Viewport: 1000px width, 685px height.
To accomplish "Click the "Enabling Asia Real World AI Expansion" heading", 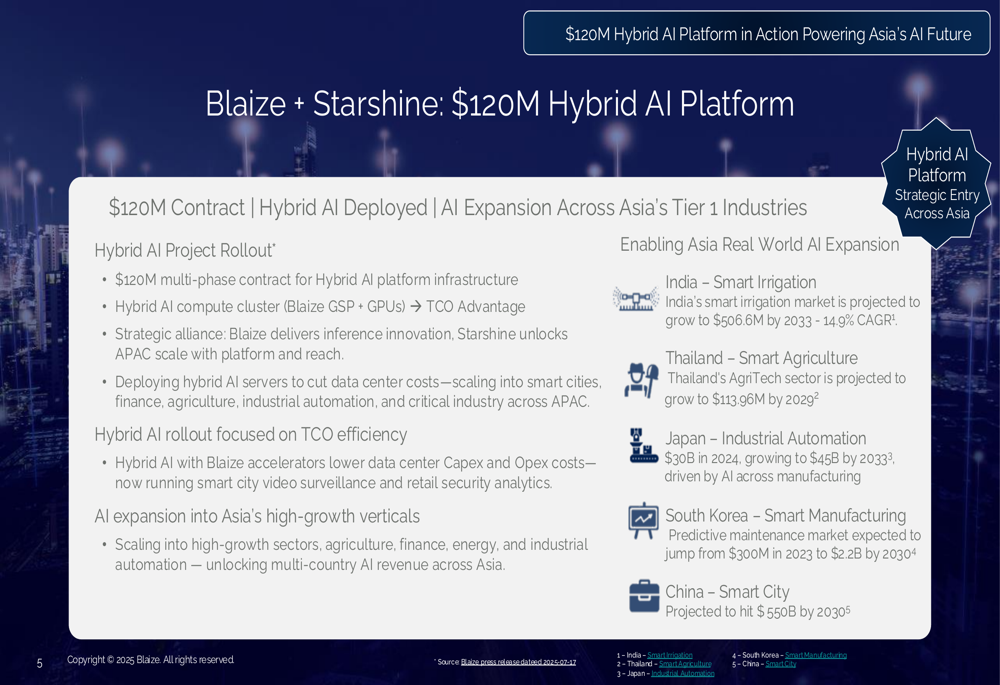I will (760, 245).
